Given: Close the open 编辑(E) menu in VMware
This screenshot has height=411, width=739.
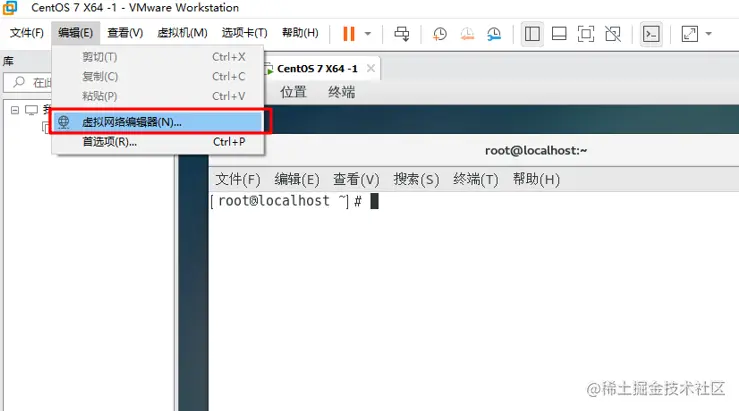Looking at the screenshot, I should (75, 33).
